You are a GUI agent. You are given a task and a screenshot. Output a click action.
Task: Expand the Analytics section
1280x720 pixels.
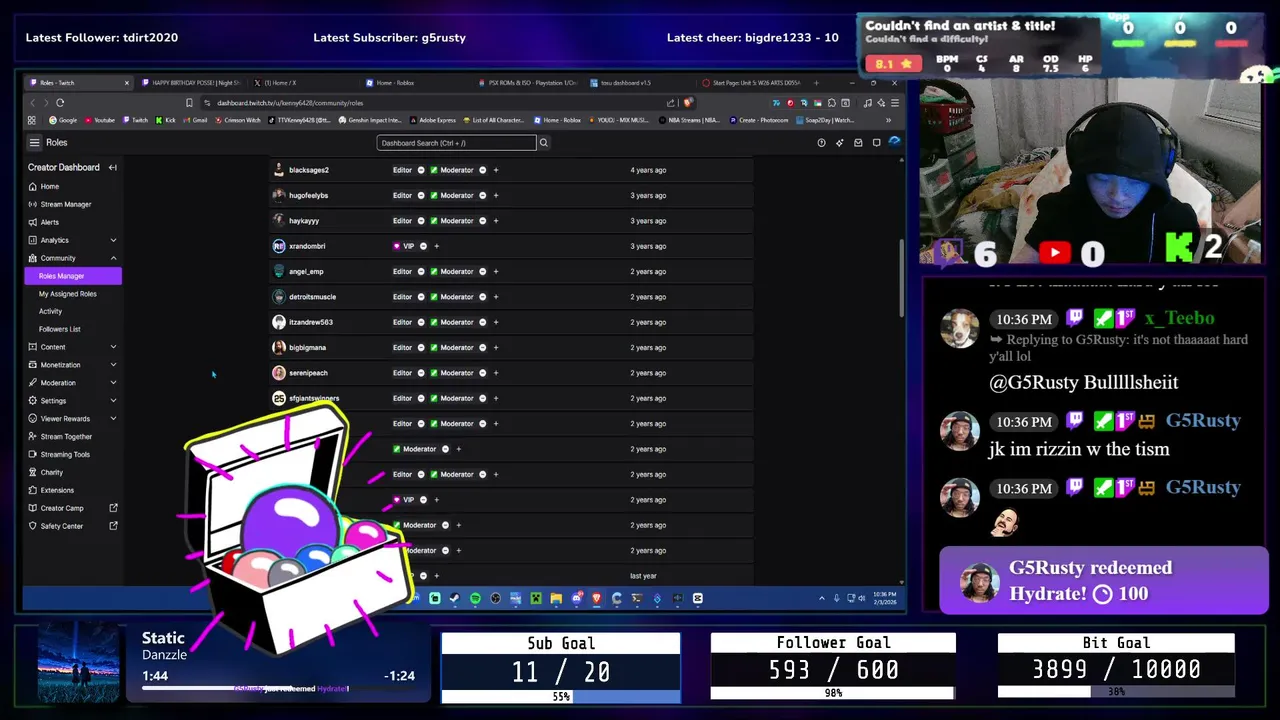[113, 240]
